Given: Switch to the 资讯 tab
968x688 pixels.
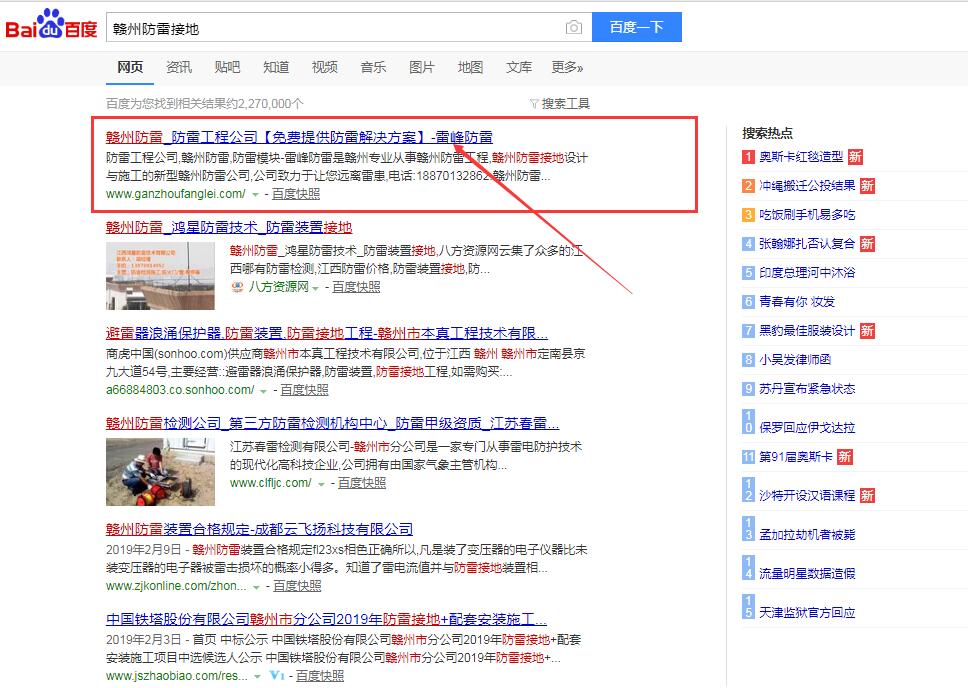Looking at the screenshot, I should click(x=179, y=67).
